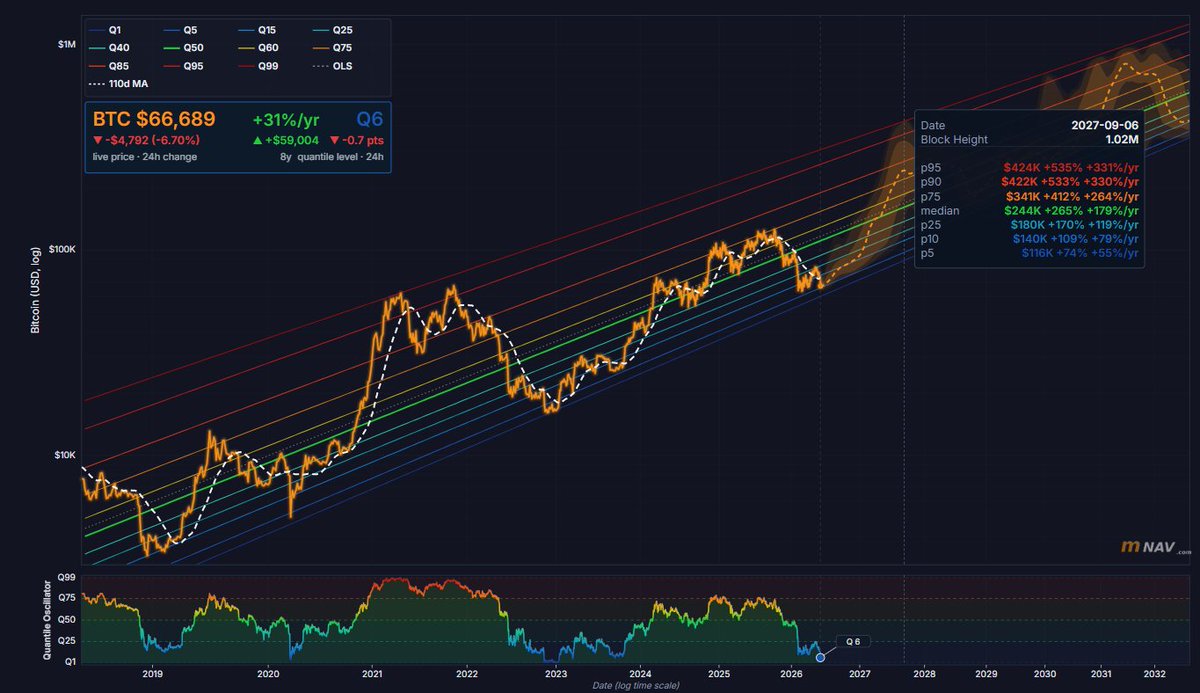Click the 'Q 6' oscillator marker label
Image resolution: width=1200 pixels, height=693 pixels.
click(x=853, y=640)
